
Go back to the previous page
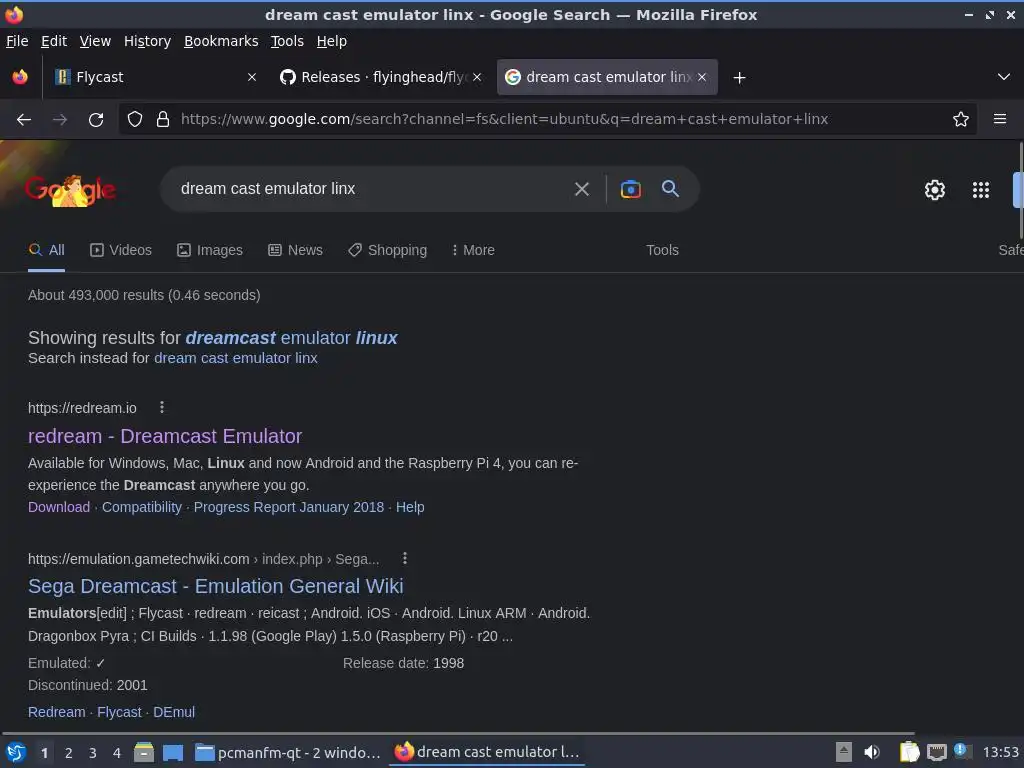(x=24, y=120)
